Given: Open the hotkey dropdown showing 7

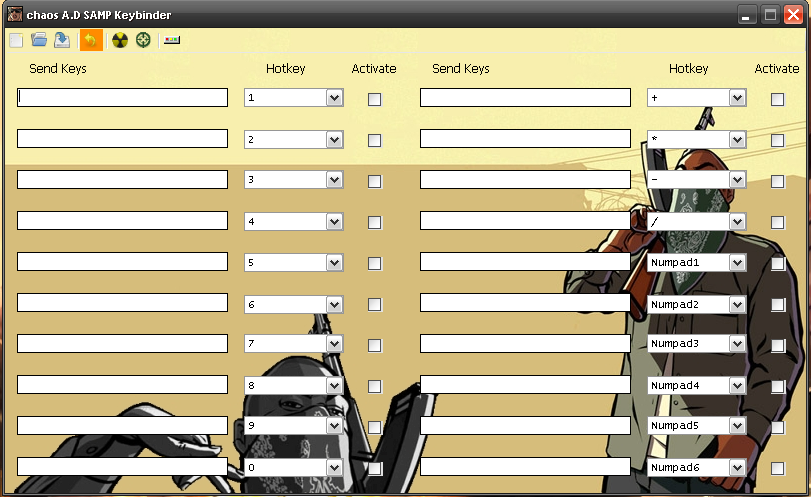Looking at the screenshot, I should click(334, 344).
